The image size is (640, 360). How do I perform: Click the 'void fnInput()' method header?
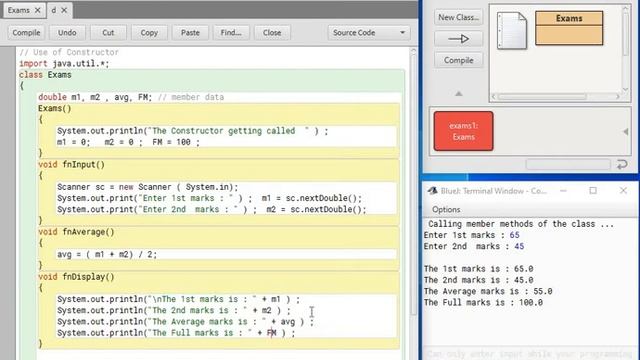pyautogui.click(x=71, y=165)
